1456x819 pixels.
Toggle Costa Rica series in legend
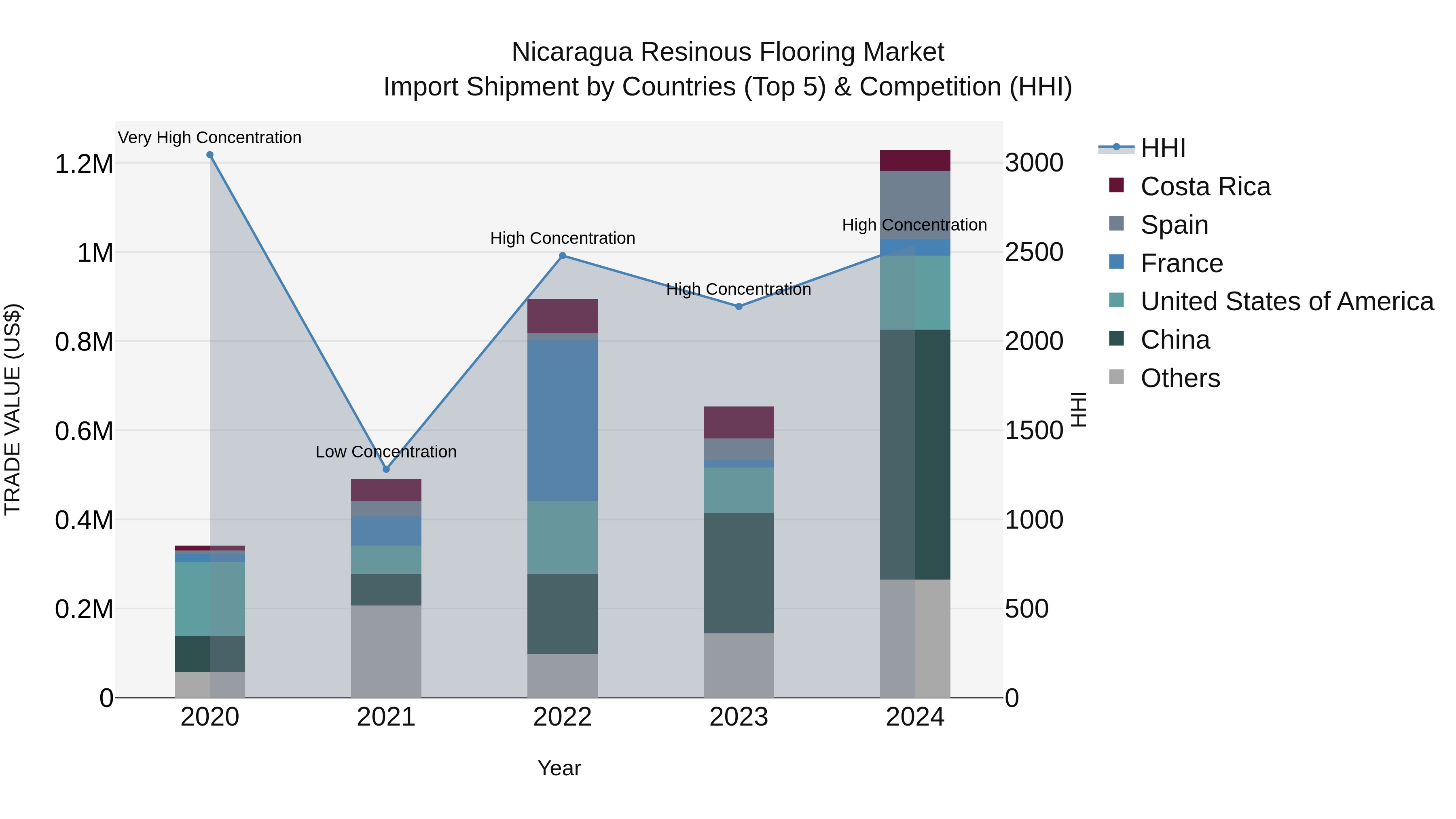1189,186
